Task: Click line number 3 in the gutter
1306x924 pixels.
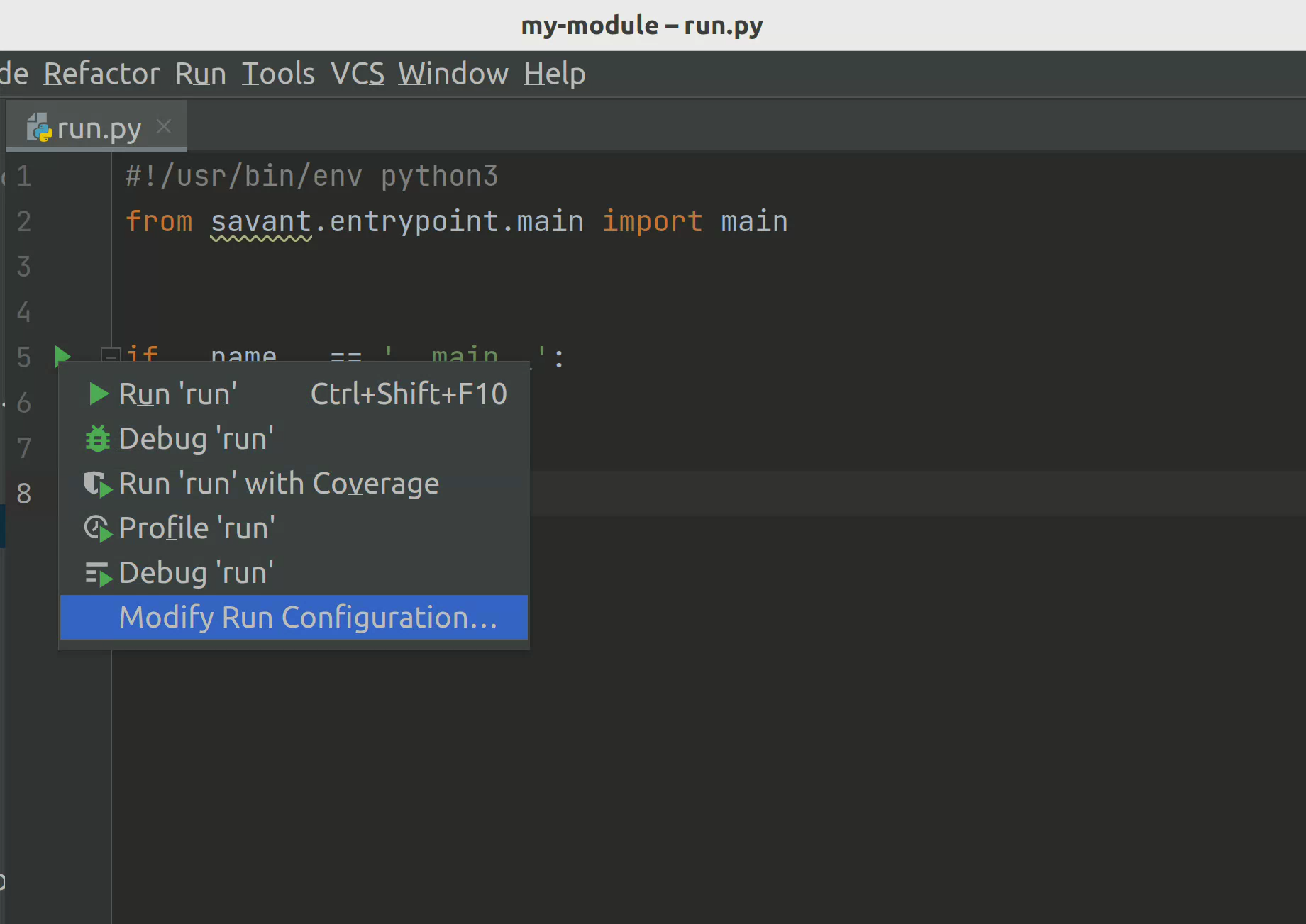Action: click(24, 267)
